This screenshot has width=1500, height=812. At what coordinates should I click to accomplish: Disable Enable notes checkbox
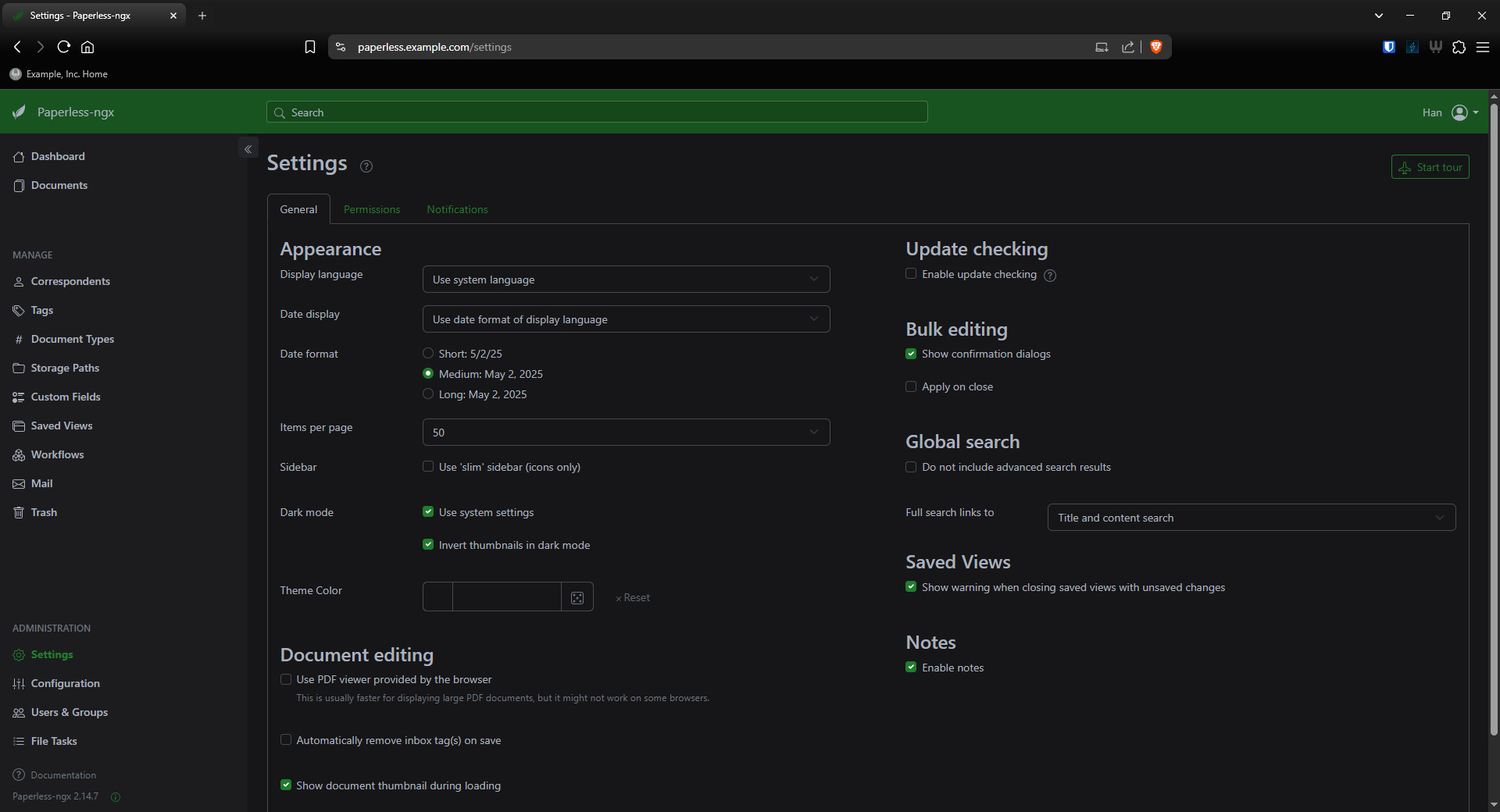pyautogui.click(x=911, y=668)
